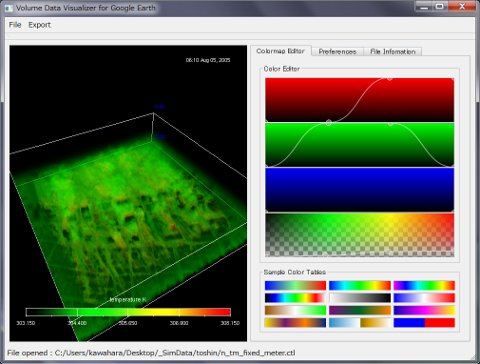Choose the brown-white-green sample color table
The width and height of the screenshot is (480, 364).
point(295,310)
